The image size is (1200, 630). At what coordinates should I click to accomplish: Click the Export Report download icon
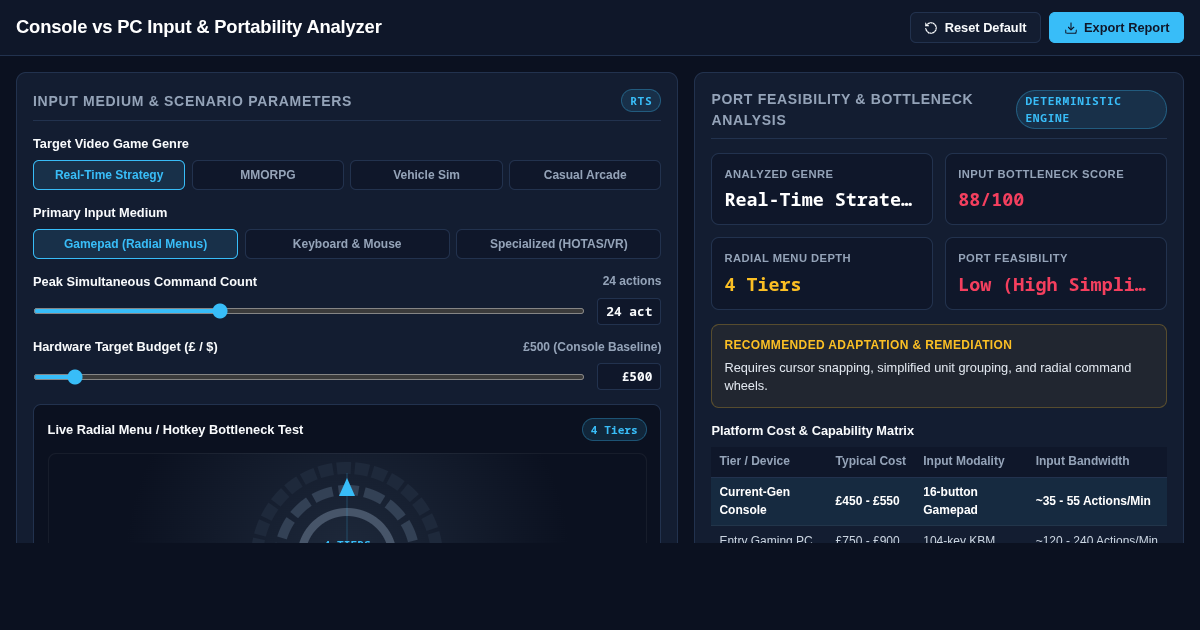pos(1071,28)
